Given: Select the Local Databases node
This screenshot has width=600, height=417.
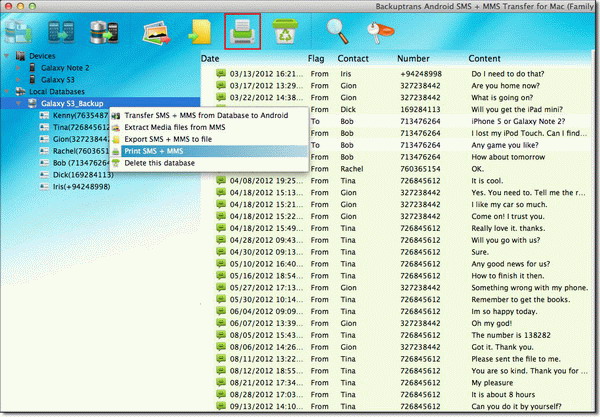Looking at the screenshot, I should (57, 91).
